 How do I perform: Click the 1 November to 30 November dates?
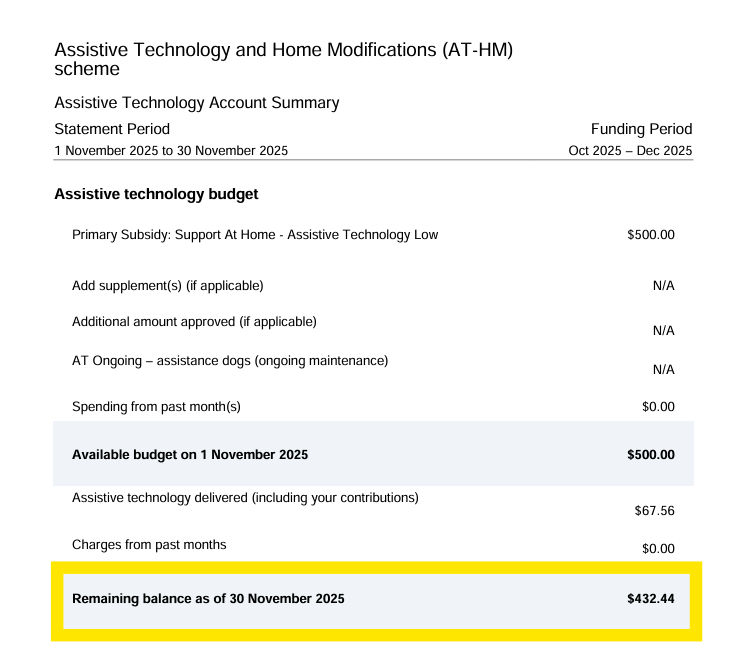171,151
